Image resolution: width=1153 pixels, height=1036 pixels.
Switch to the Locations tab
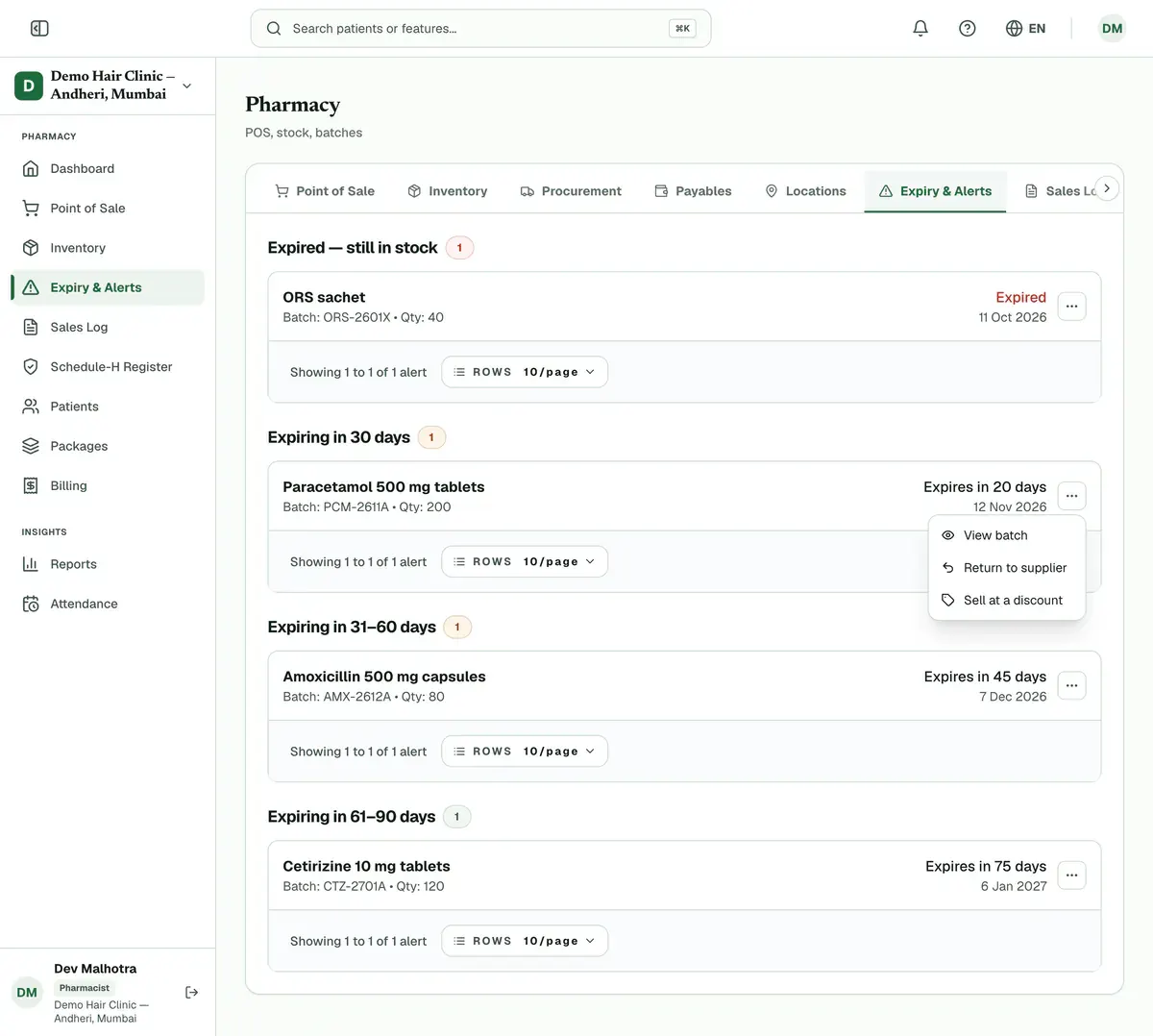coord(805,191)
